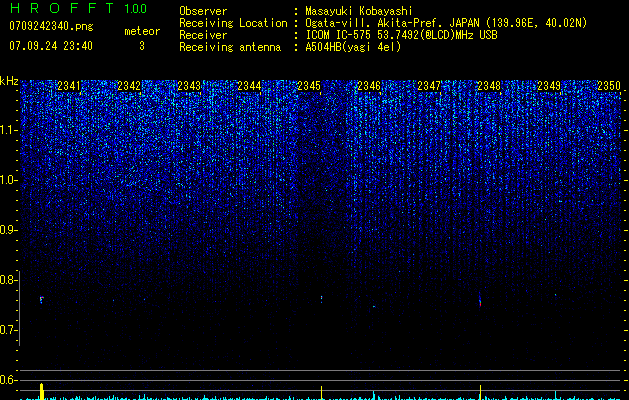Viewport: 629px width, 400px height.
Task: Click the kHz axis unit label
Action: (9, 81)
